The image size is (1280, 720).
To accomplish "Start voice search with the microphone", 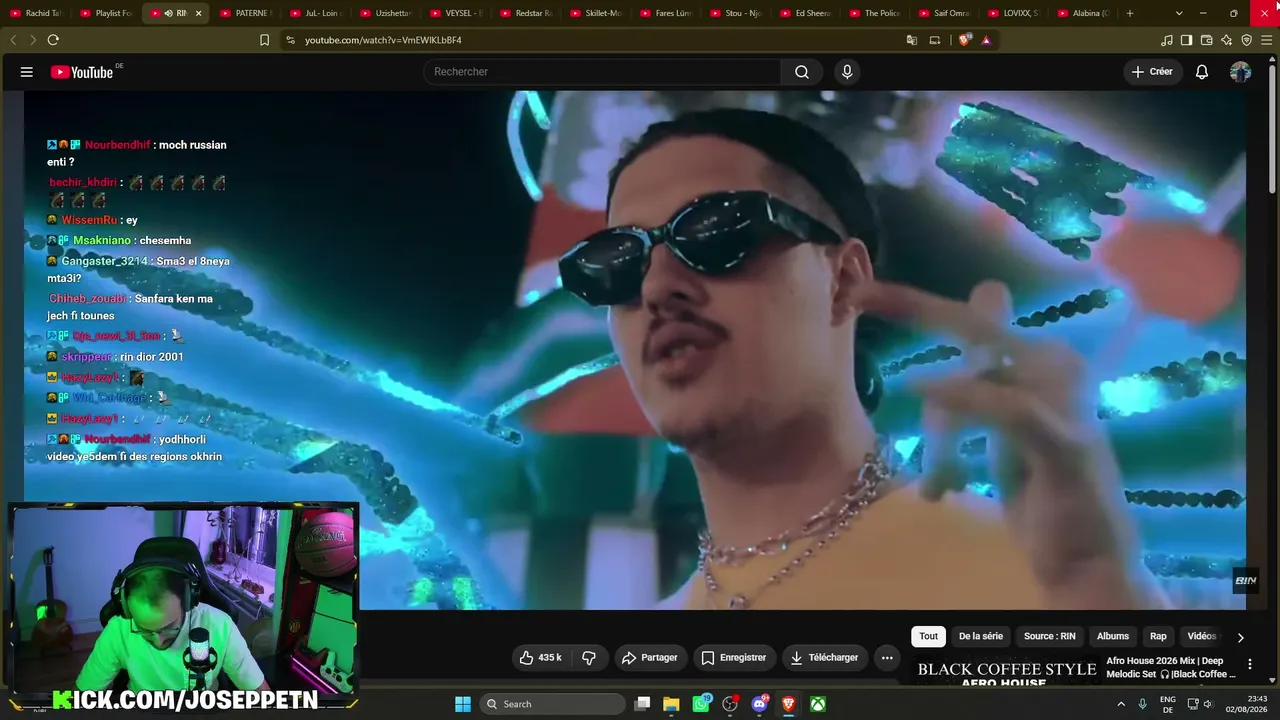I will tap(847, 72).
